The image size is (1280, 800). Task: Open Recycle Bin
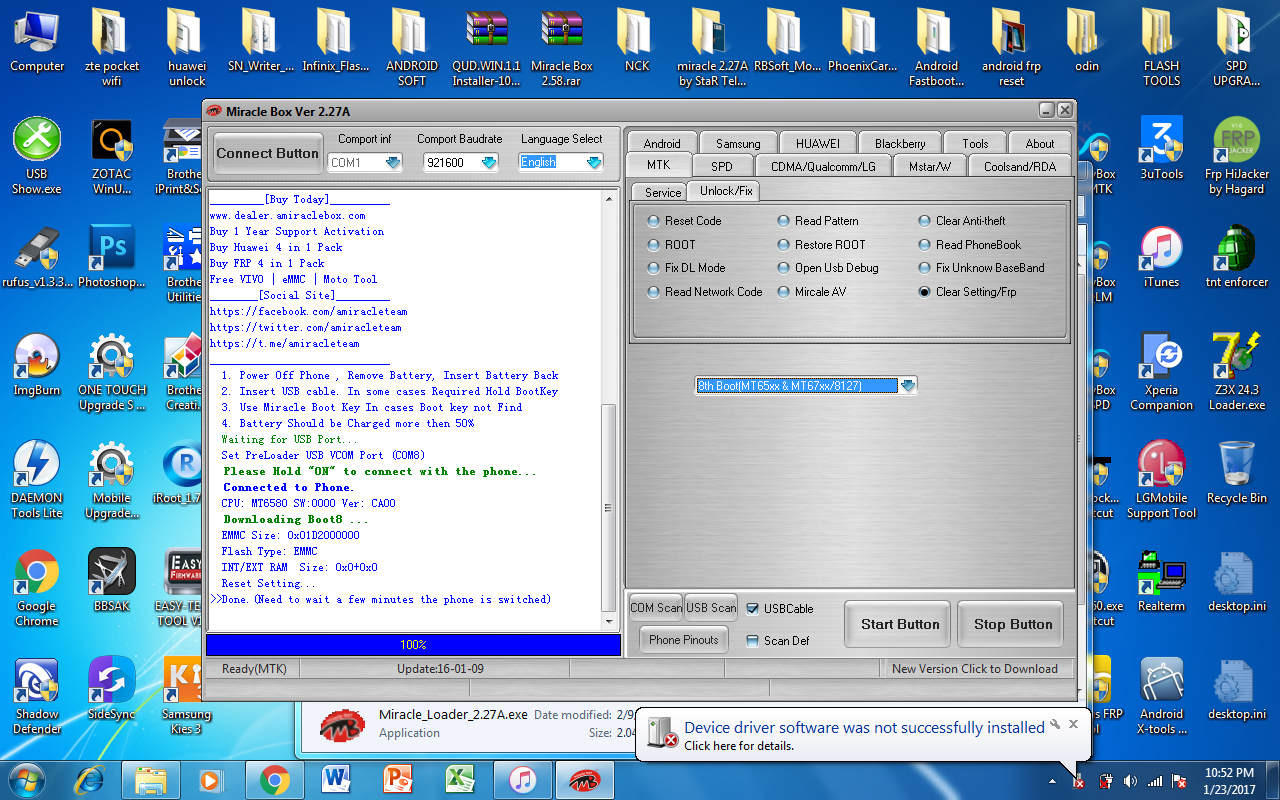pyautogui.click(x=1237, y=473)
